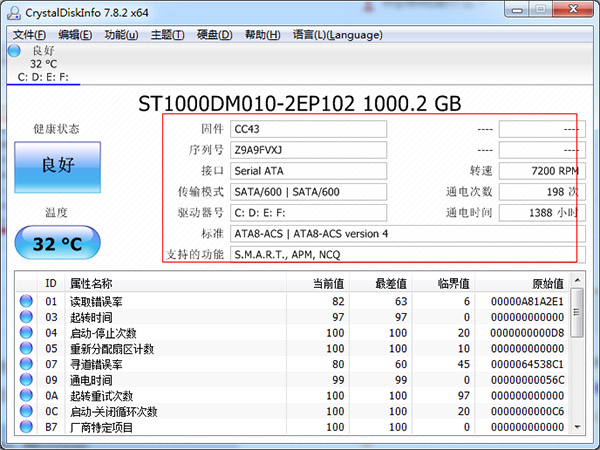Open the 文件(F) menu
The height and width of the screenshot is (450, 600).
30,35
